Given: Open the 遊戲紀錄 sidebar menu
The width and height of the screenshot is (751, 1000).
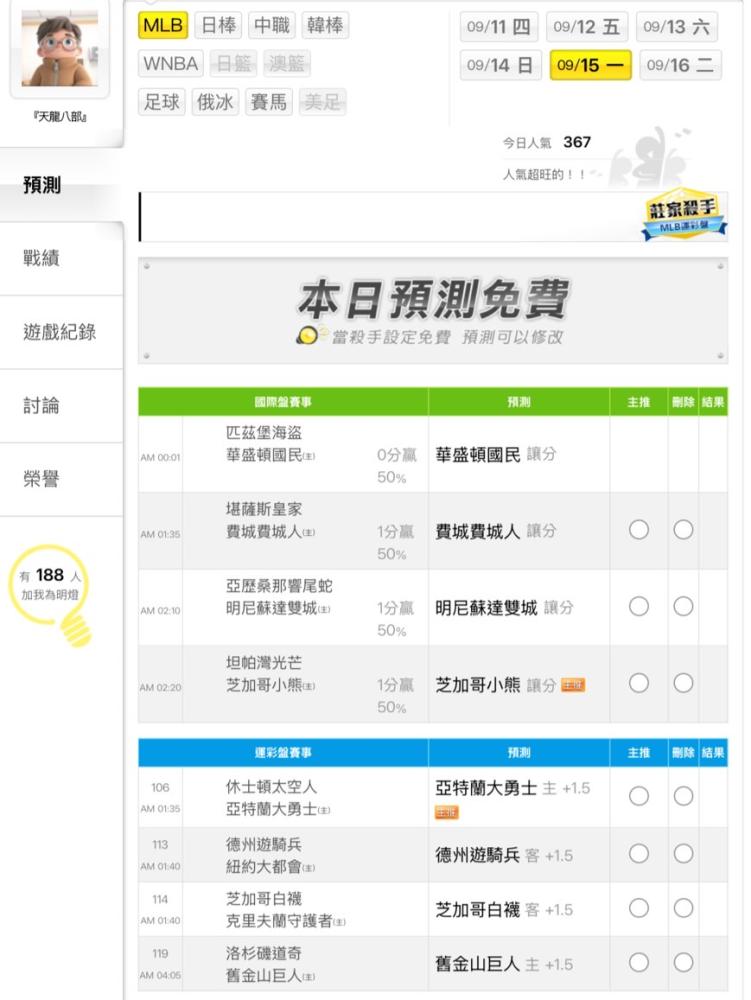Looking at the screenshot, I should [x=61, y=332].
